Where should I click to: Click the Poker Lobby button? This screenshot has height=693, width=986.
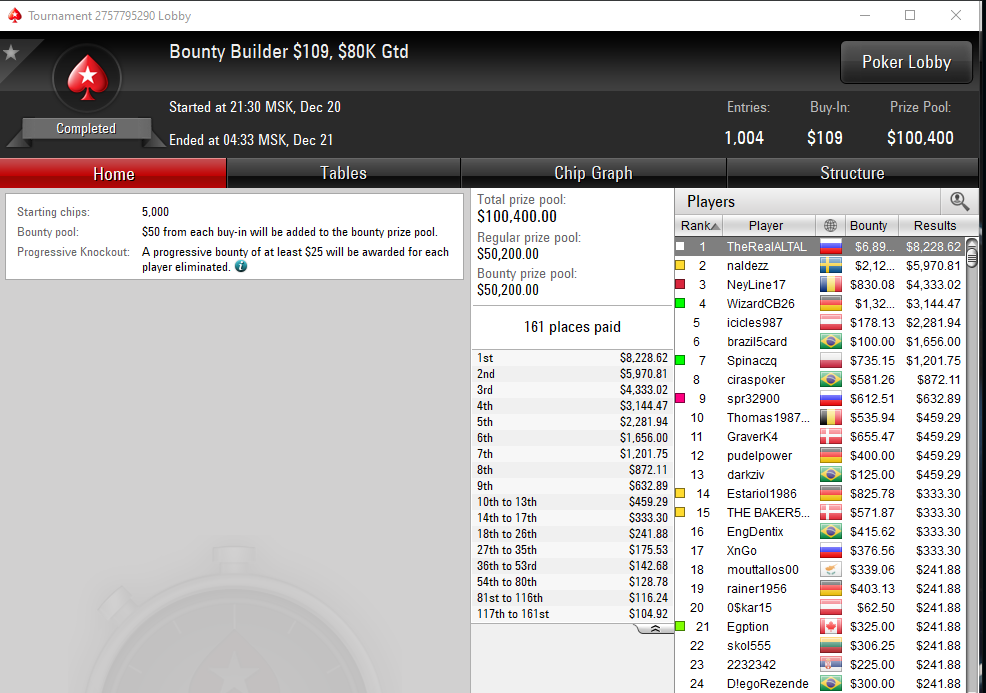[x=906, y=62]
